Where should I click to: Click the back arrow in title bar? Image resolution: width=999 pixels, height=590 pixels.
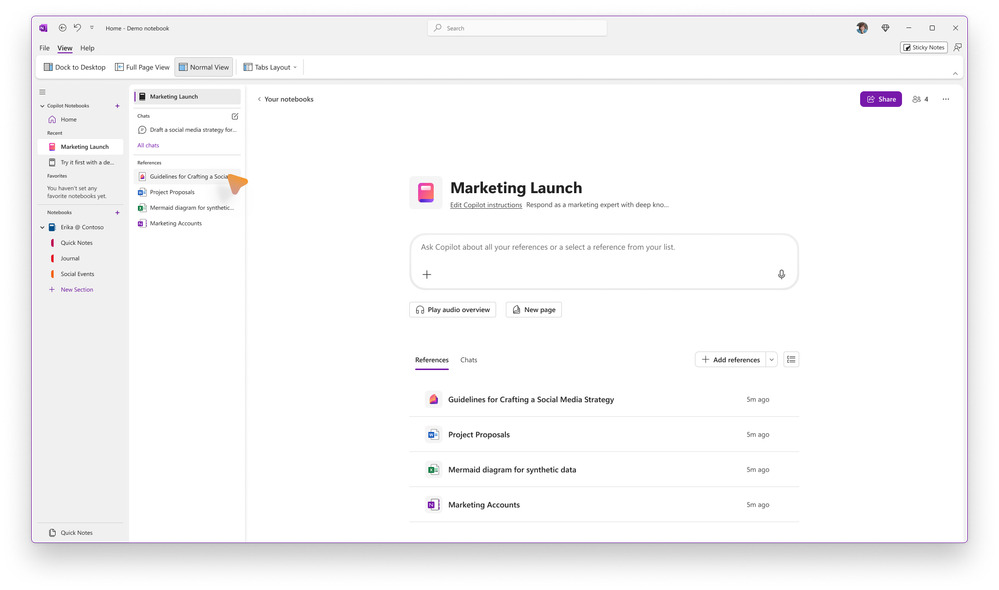point(62,27)
